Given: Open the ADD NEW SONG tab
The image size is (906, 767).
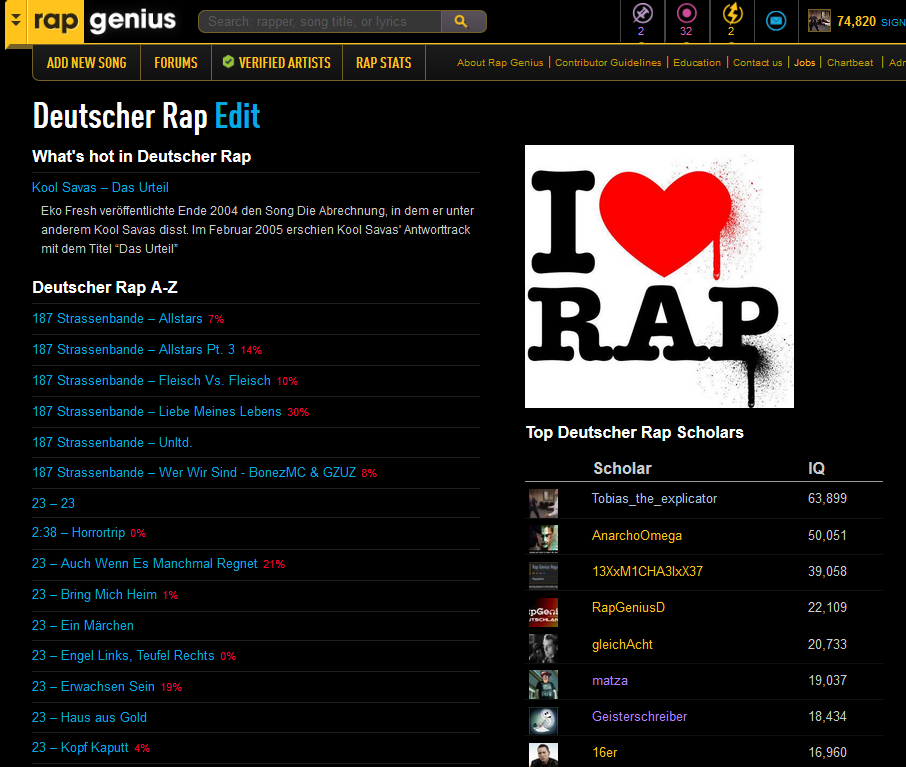Looking at the screenshot, I should click(x=86, y=62).
